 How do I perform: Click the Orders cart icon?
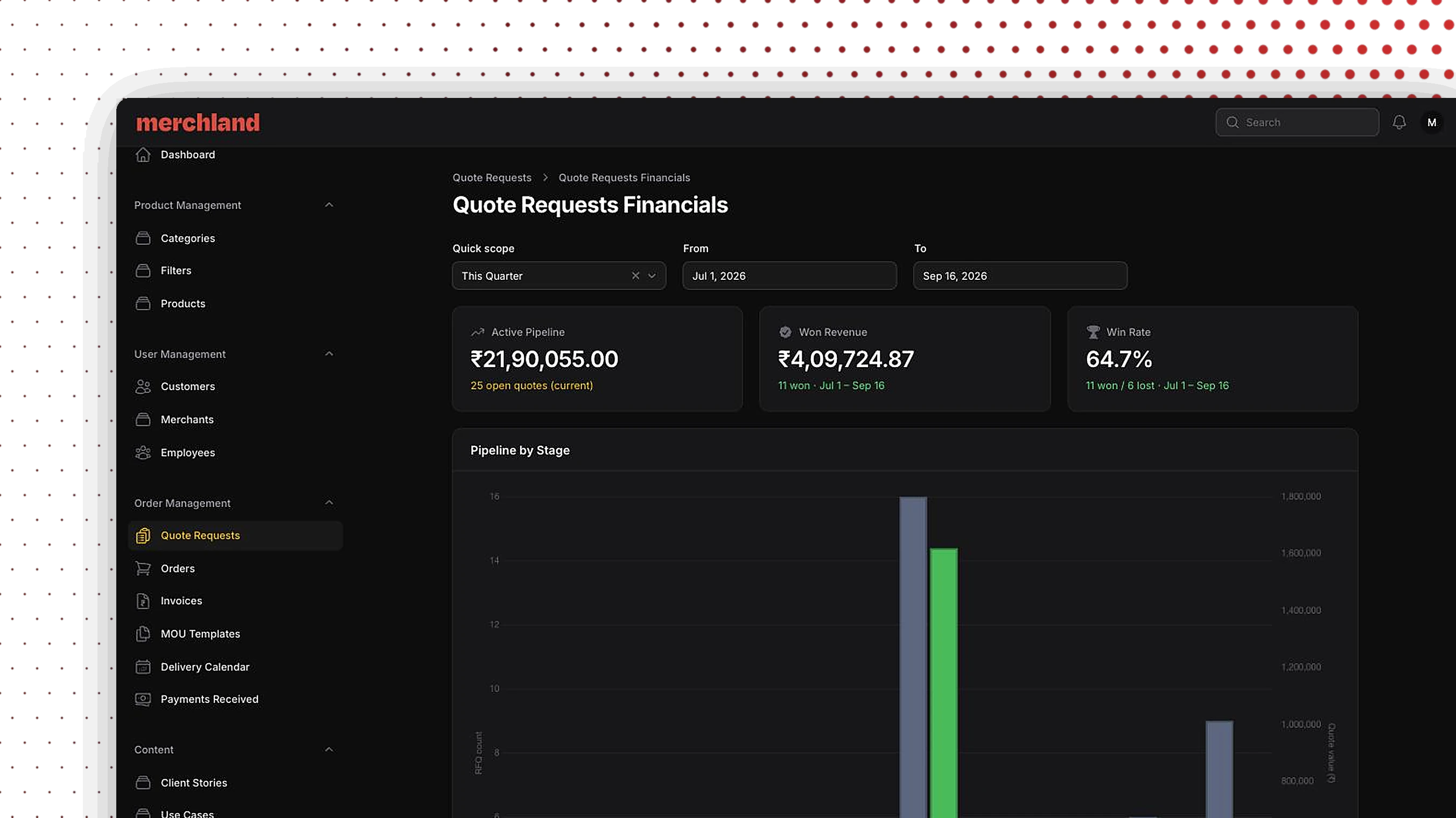coord(143,568)
